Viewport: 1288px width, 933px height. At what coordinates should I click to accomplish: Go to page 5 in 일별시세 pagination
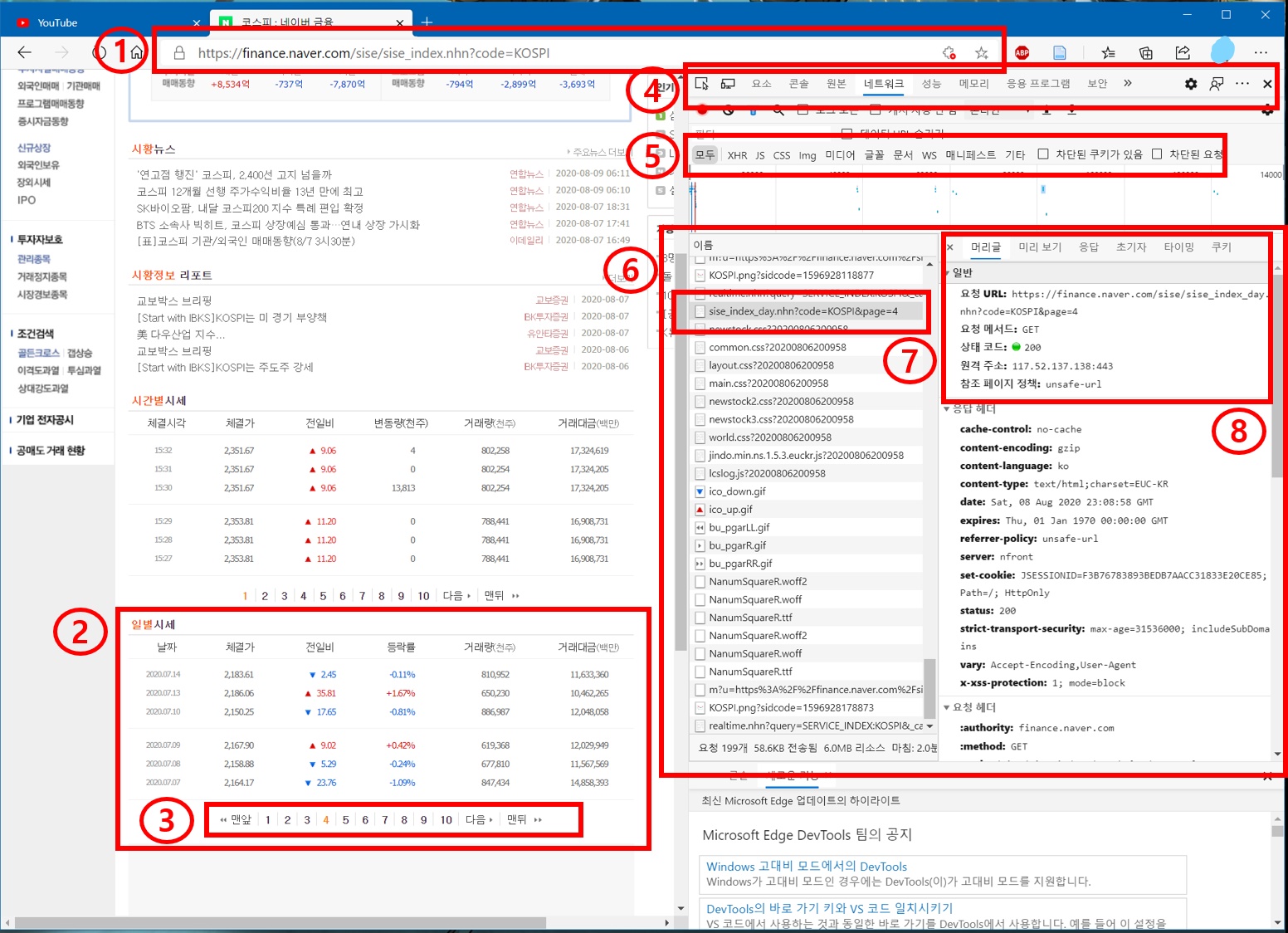coord(346,820)
